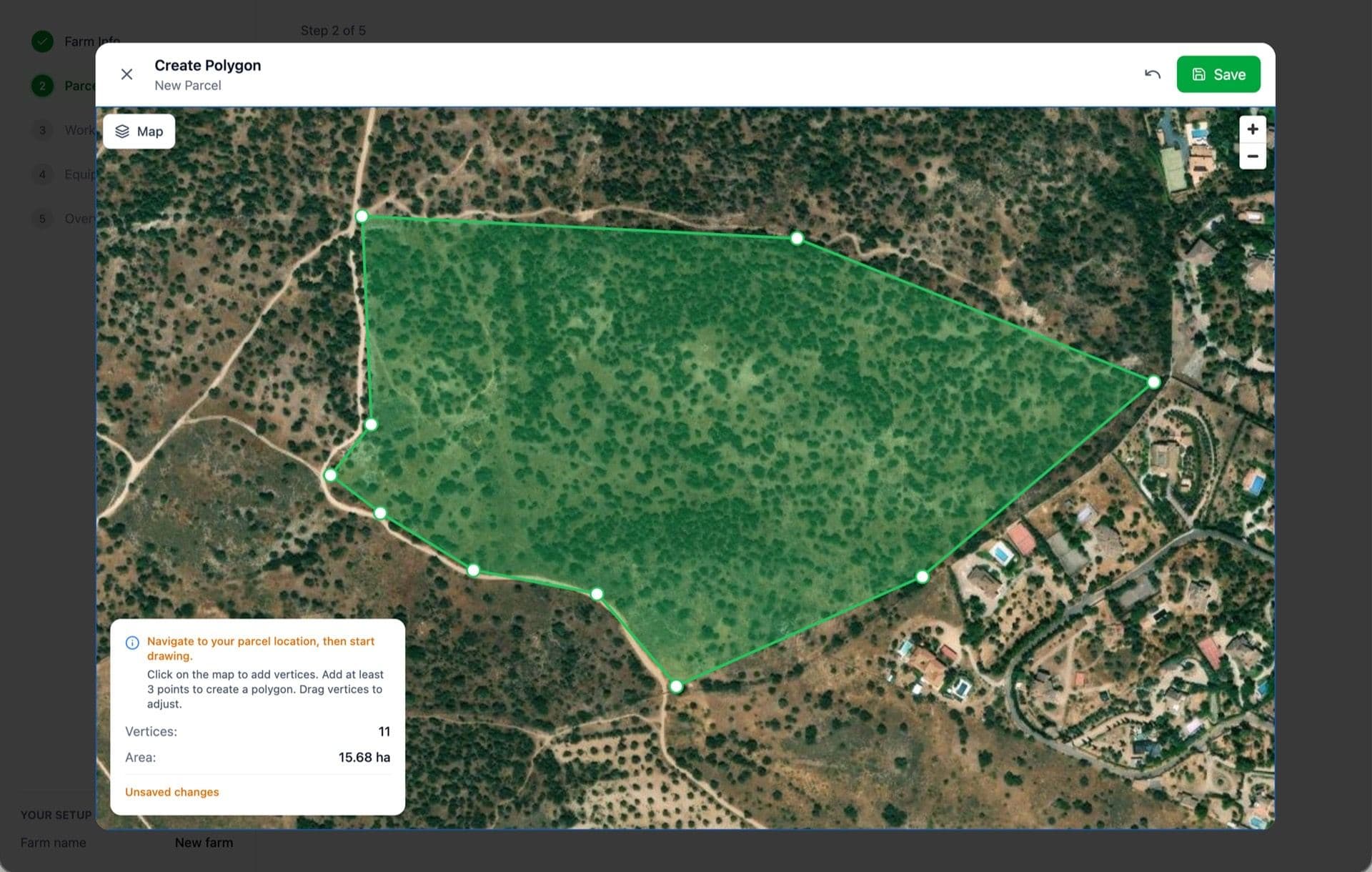Zoom in using the plus map control
This screenshot has width=1372, height=872.
tap(1253, 129)
